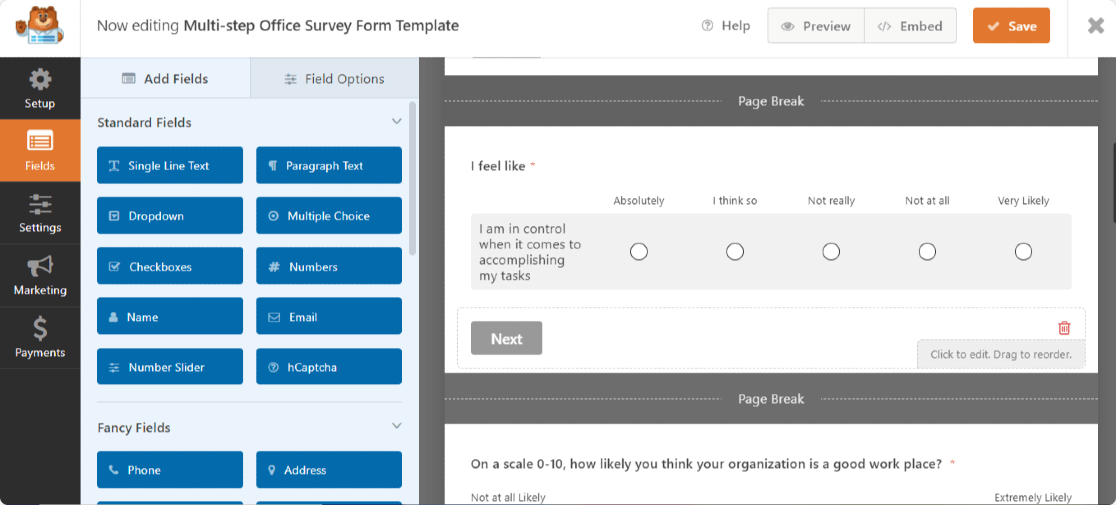Add an hCaptcha field
The image size is (1116, 505).
tap(329, 368)
